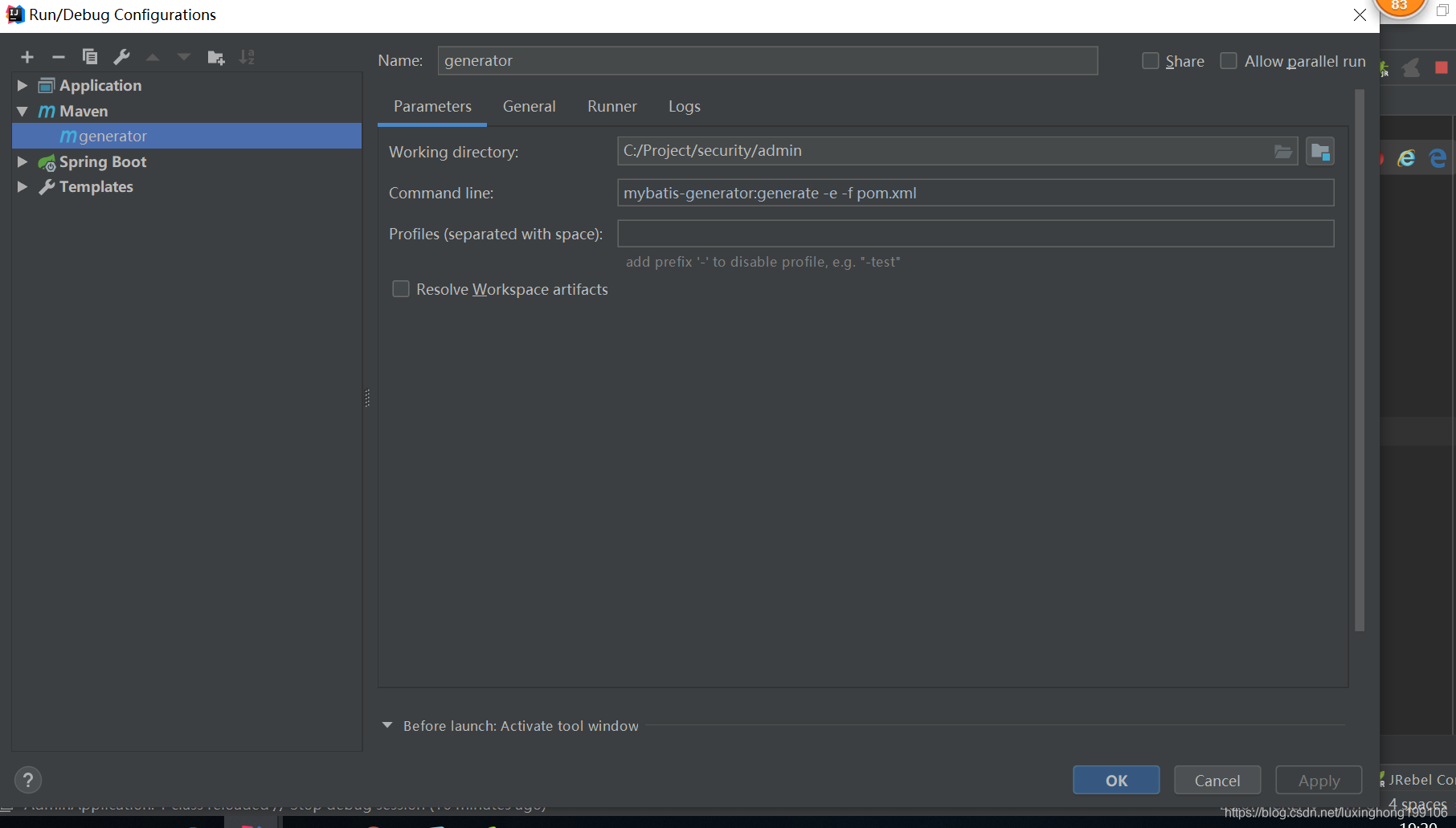Click the '4 spaces' status bar entry
Screen dimensions: 1456x828
click(x=1417, y=804)
